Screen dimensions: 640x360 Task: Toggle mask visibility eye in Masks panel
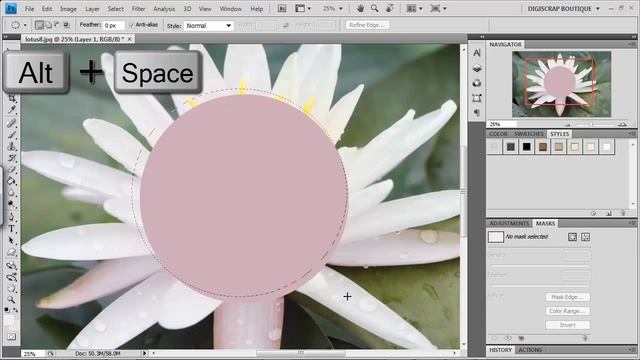[508, 338]
